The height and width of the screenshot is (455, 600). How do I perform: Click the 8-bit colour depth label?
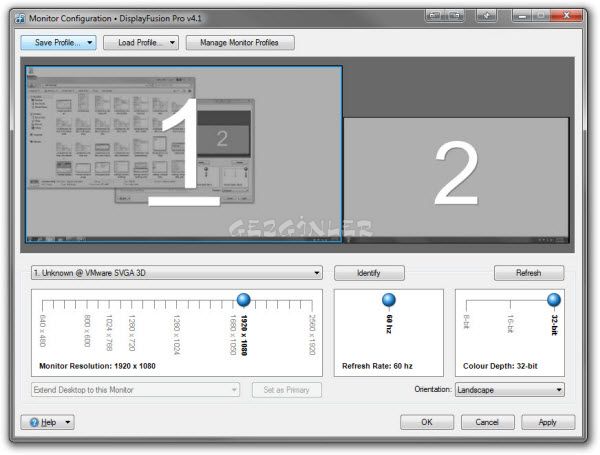point(466,322)
